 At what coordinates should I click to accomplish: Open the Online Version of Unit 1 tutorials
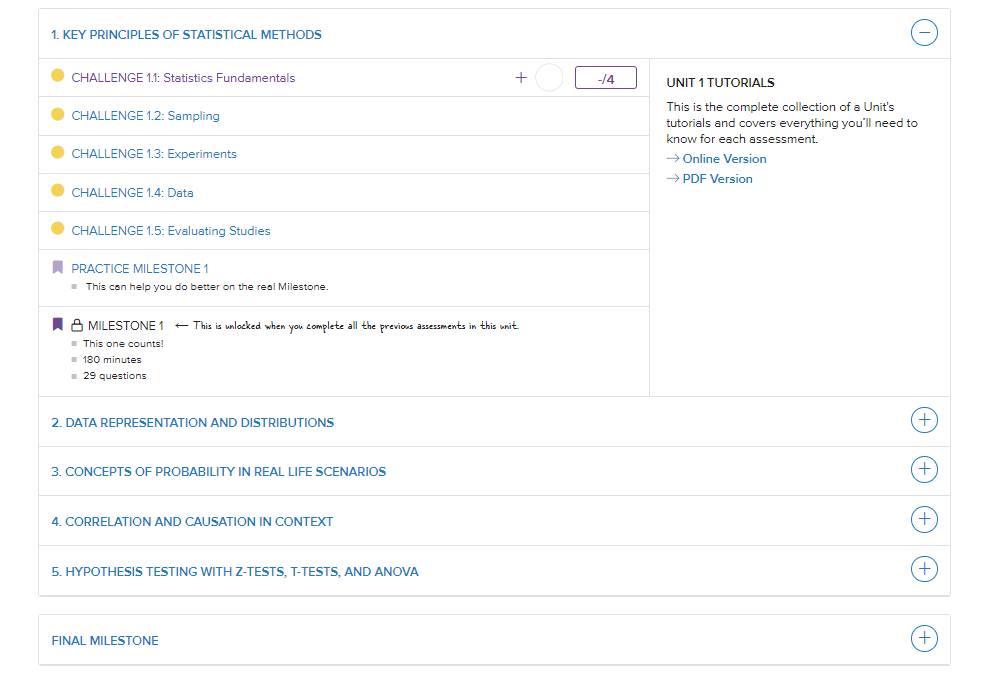[x=724, y=159]
